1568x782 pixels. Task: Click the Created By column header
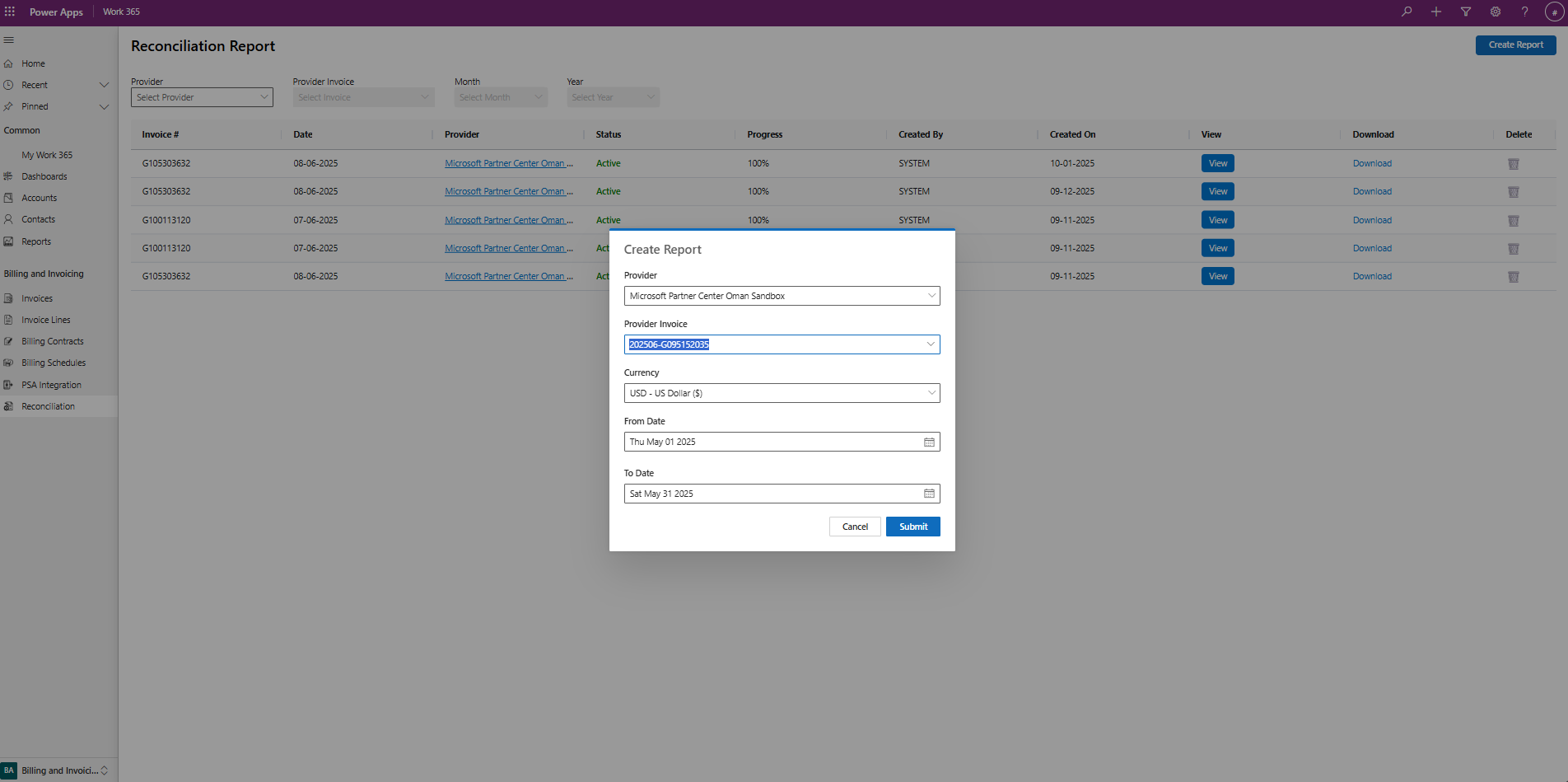click(921, 134)
